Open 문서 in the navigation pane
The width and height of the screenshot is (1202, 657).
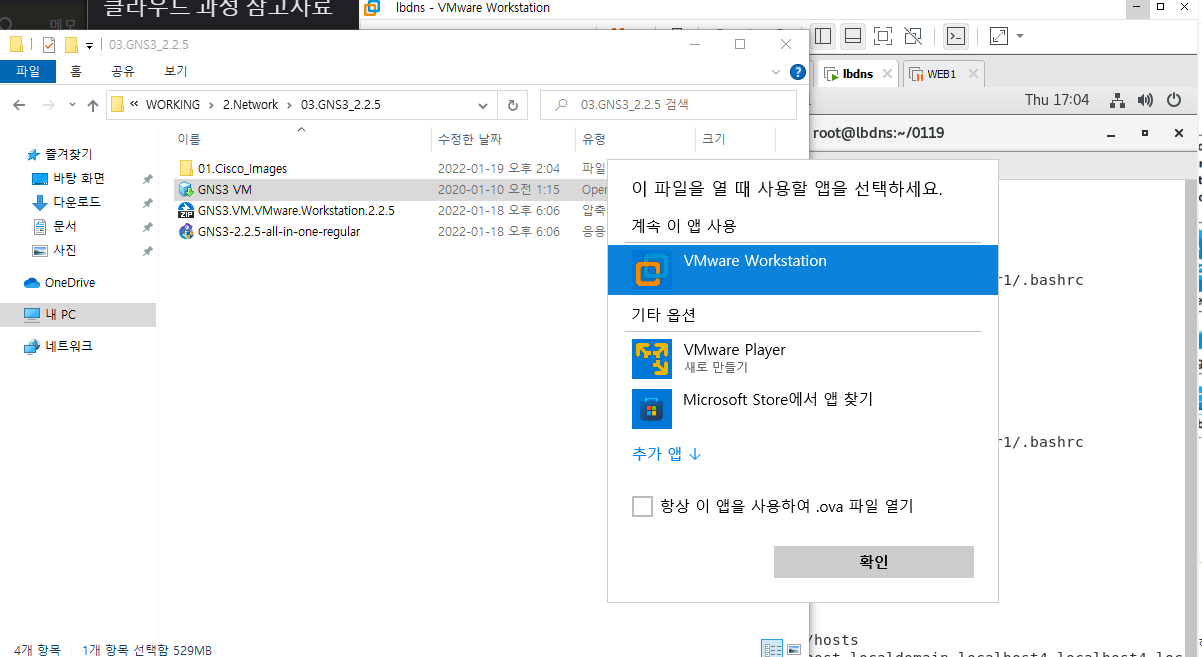pos(65,226)
